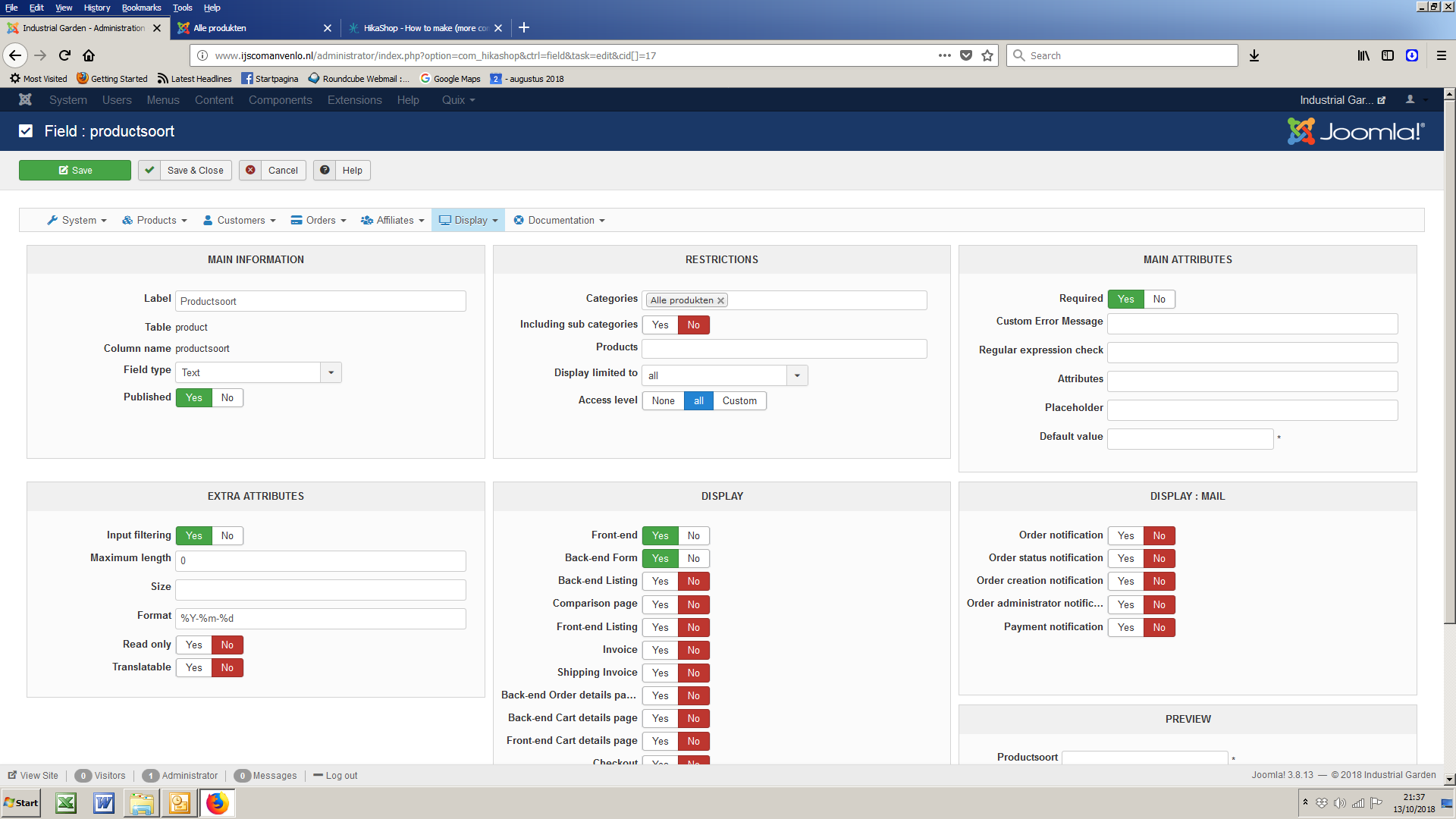1456x819 pixels.
Task: Click the user account icon in header
Action: click(x=1410, y=99)
